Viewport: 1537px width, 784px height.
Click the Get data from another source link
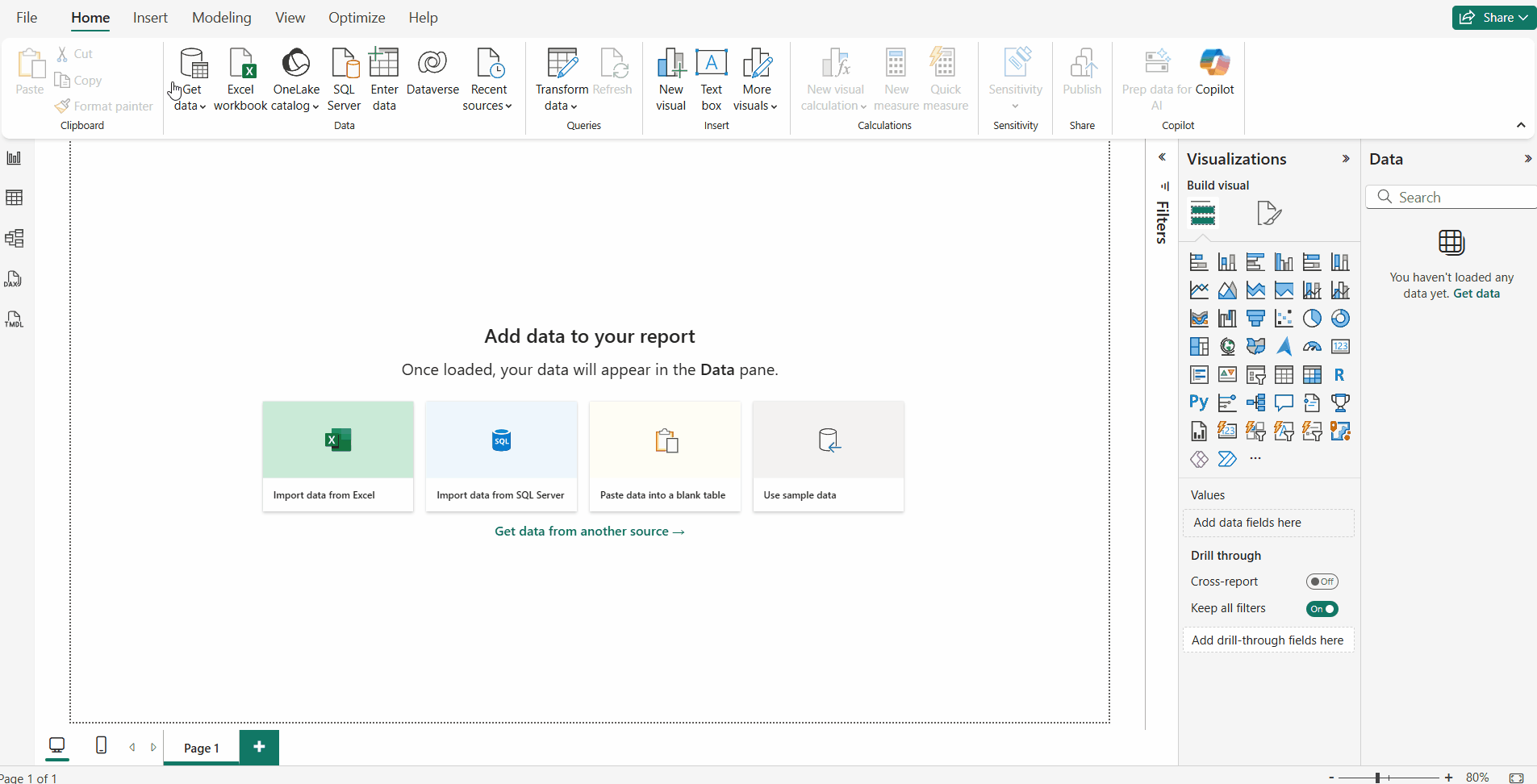[590, 531]
